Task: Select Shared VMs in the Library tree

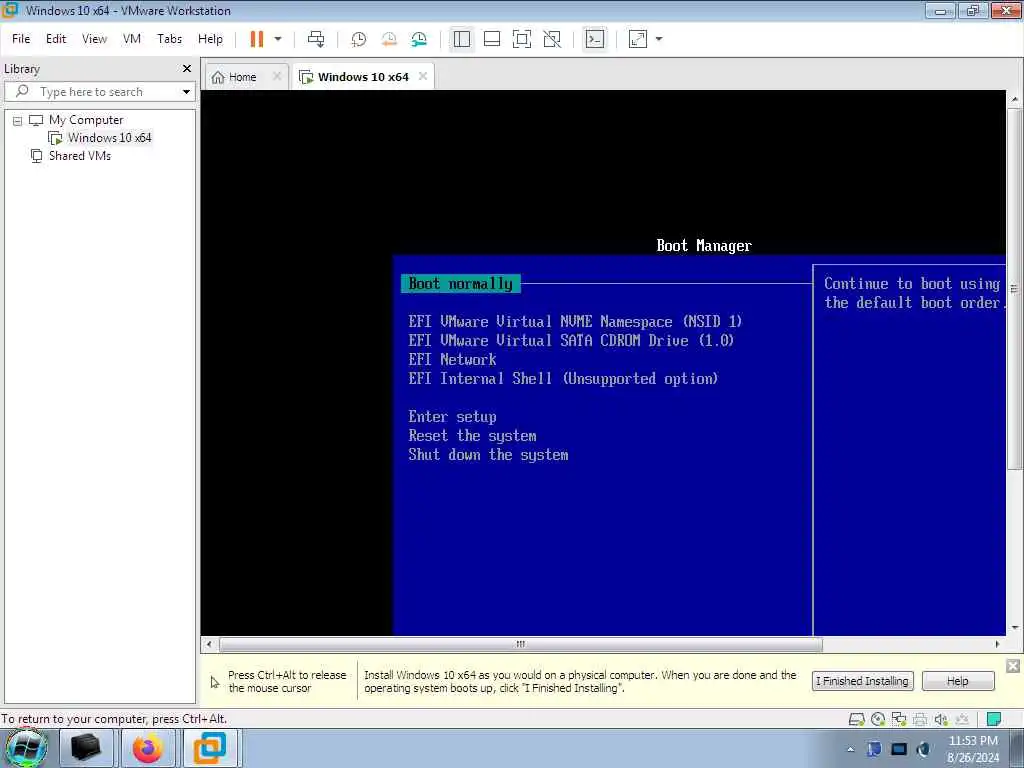Action: coord(80,156)
